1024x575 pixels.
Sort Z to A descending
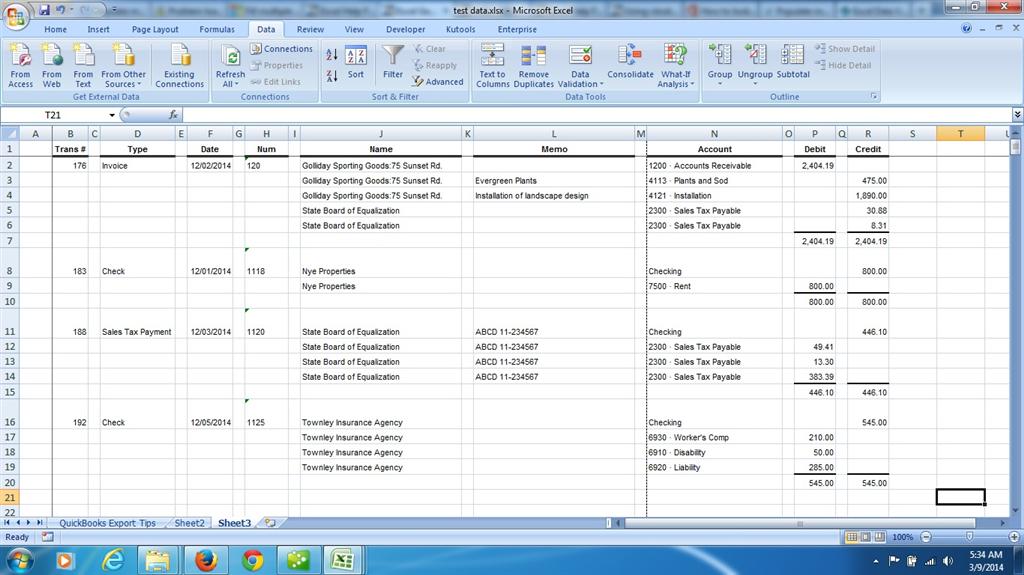pos(332,76)
